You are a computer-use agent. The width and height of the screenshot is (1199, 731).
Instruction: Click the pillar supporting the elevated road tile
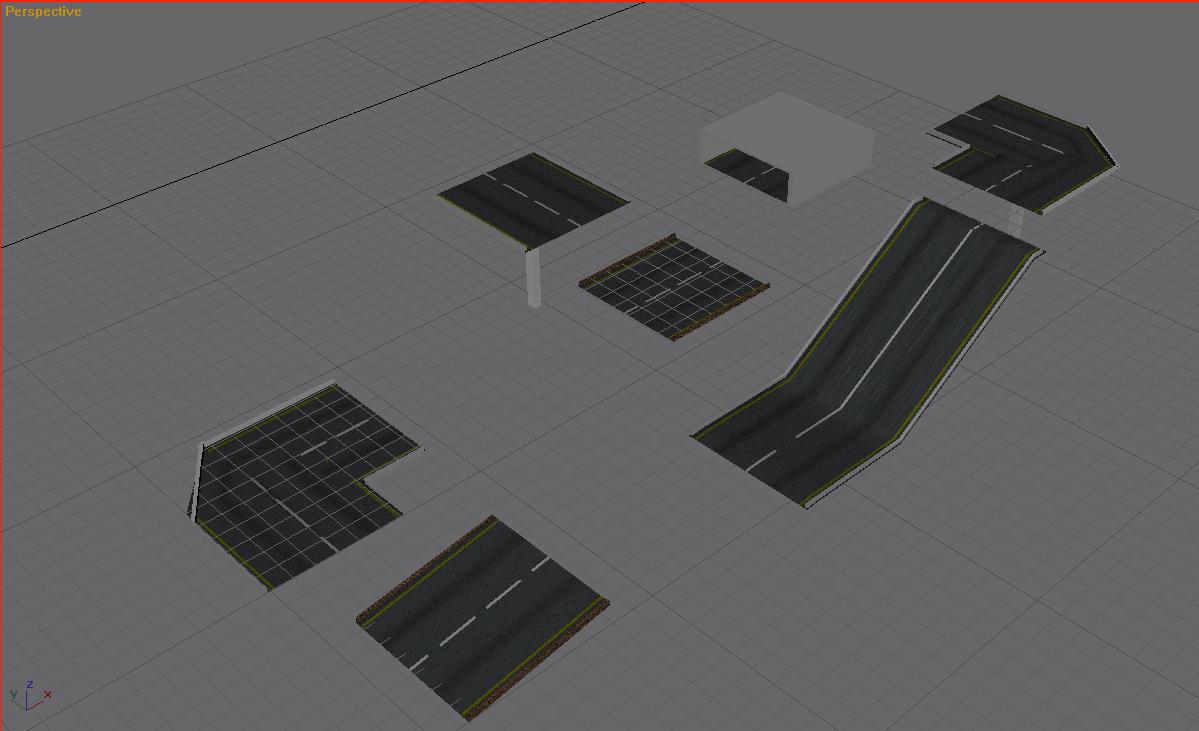coord(534,276)
